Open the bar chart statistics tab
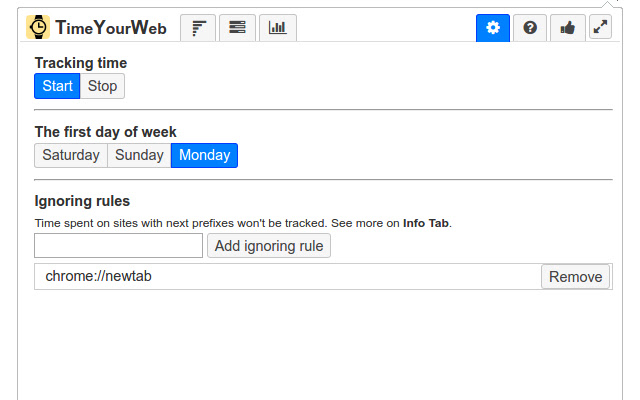 pyautogui.click(x=277, y=28)
